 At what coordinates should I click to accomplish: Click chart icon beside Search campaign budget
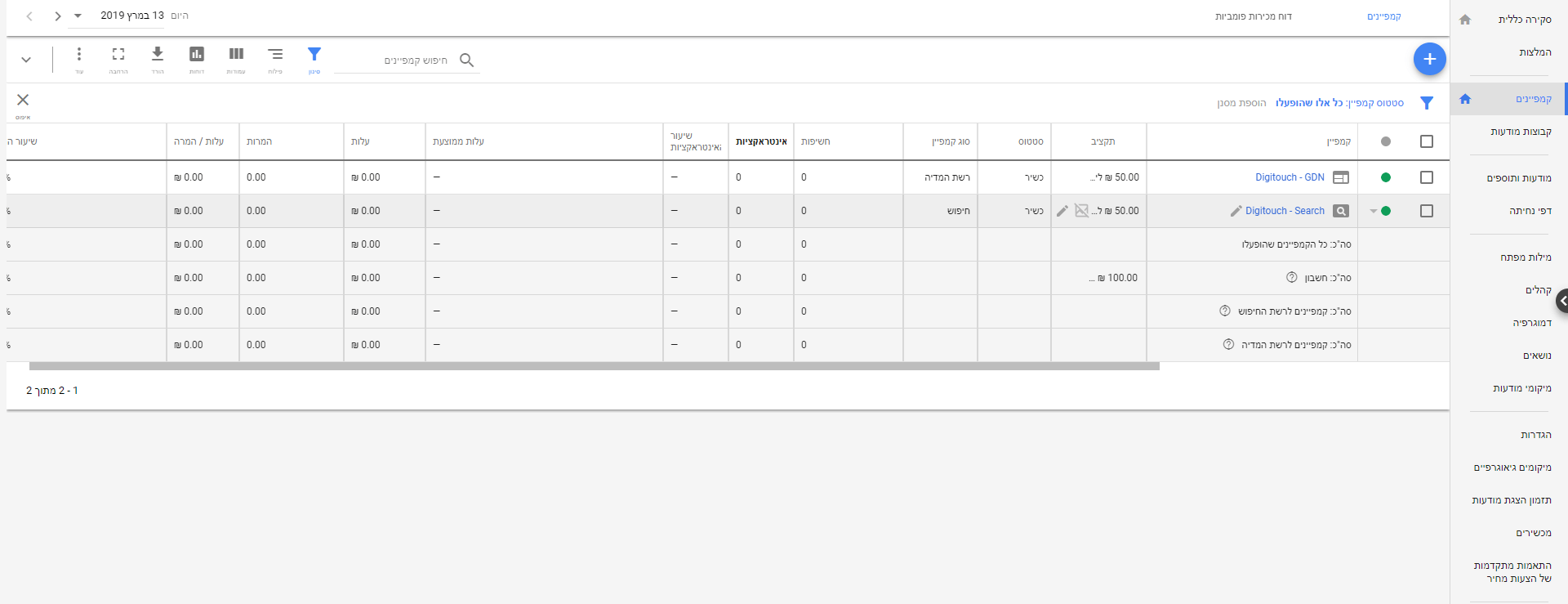click(x=1081, y=211)
